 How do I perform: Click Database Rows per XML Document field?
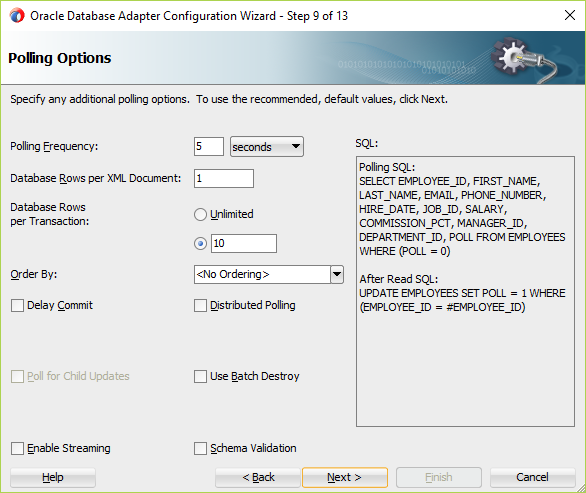(223, 178)
